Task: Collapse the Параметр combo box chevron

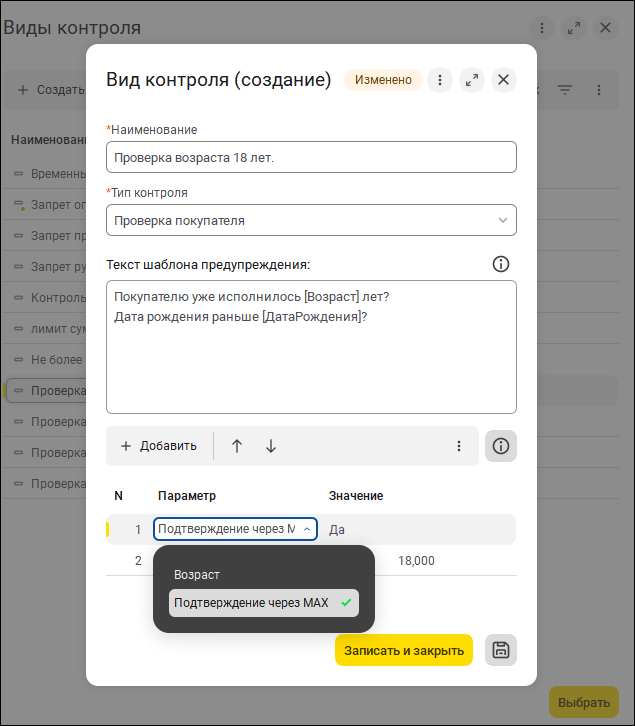Action: coord(307,529)
